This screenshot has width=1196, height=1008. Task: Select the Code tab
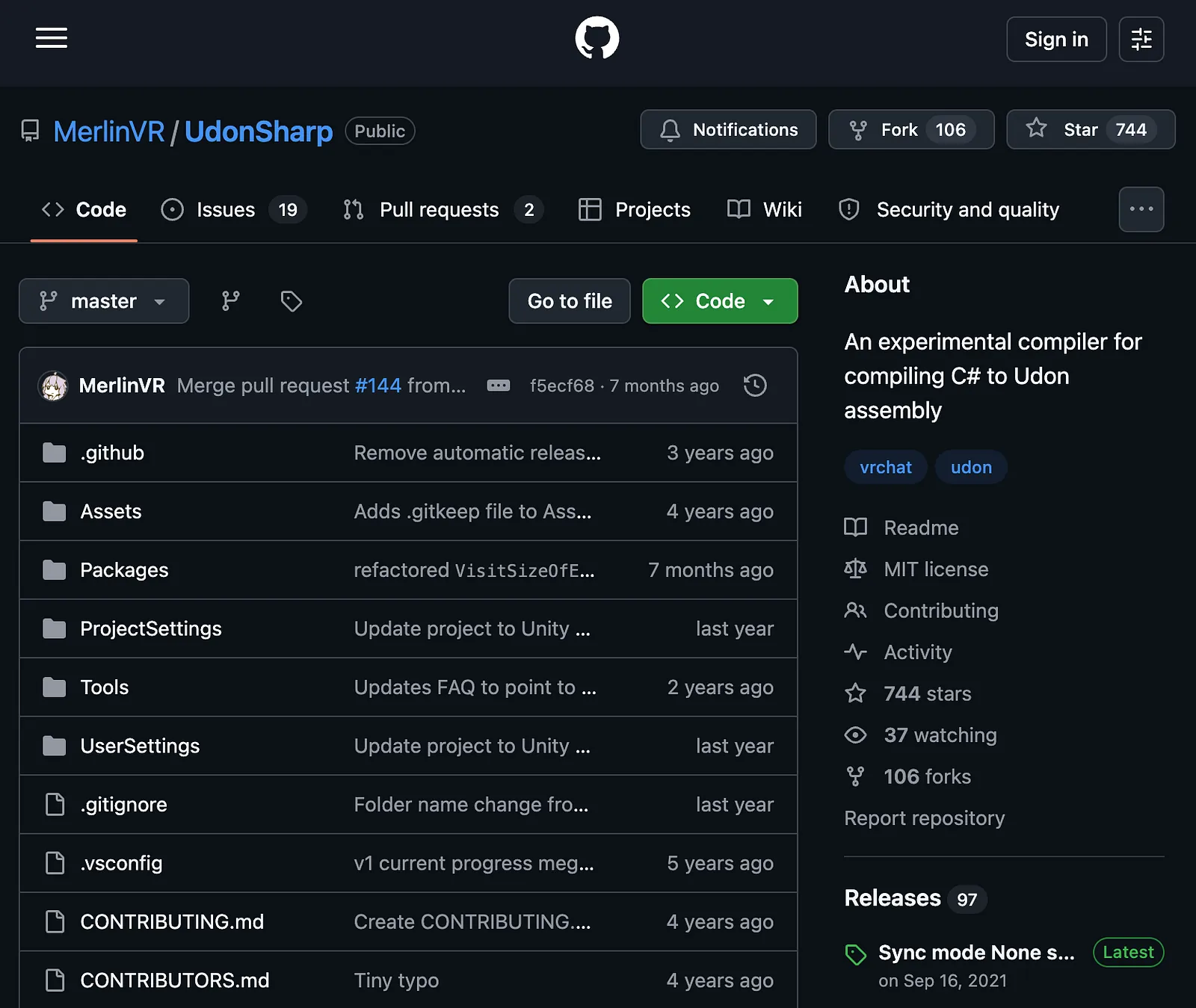pyautogui.click(x=84, y=210)
